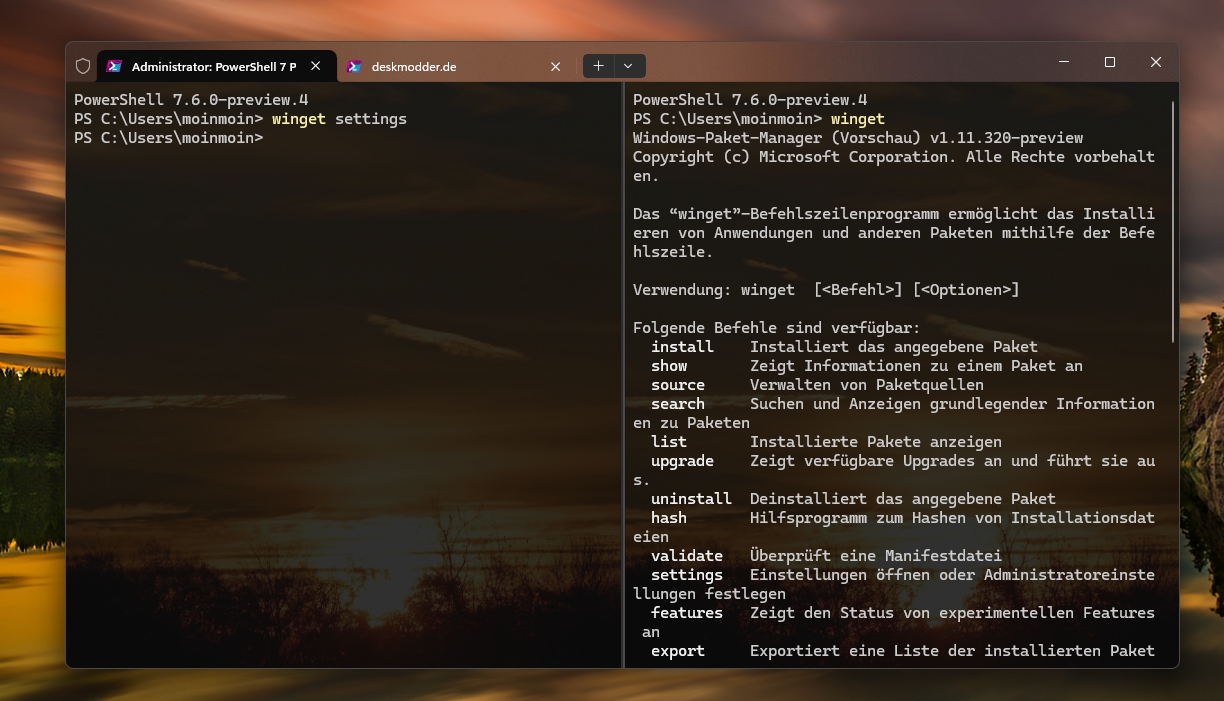Click 'Verwalten von Paketquellen' description
Image resolution: width=1224 pixels, height=701 pixels.
pos(867,385)
